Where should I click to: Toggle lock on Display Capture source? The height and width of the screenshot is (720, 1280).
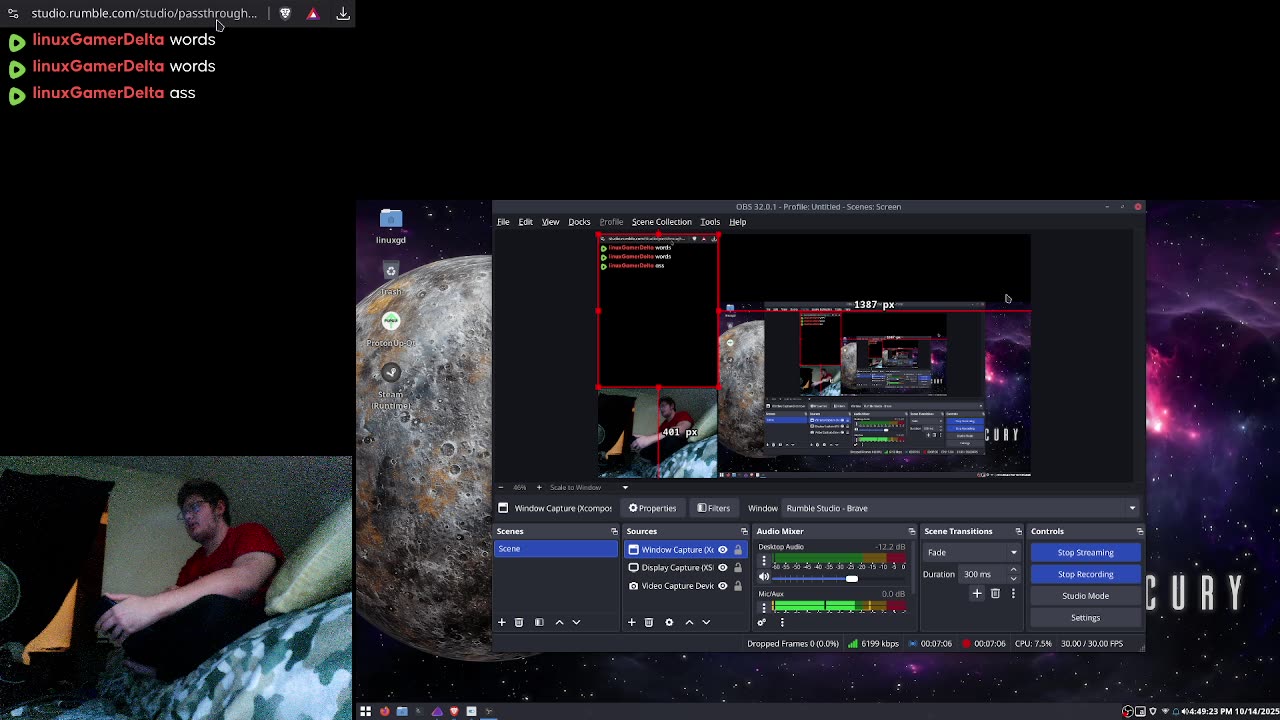tap(738, 568)
